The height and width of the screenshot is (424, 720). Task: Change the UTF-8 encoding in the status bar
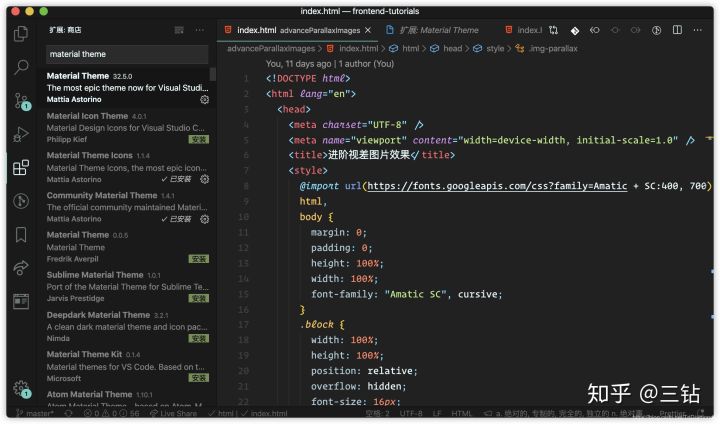tap(411, 413)
